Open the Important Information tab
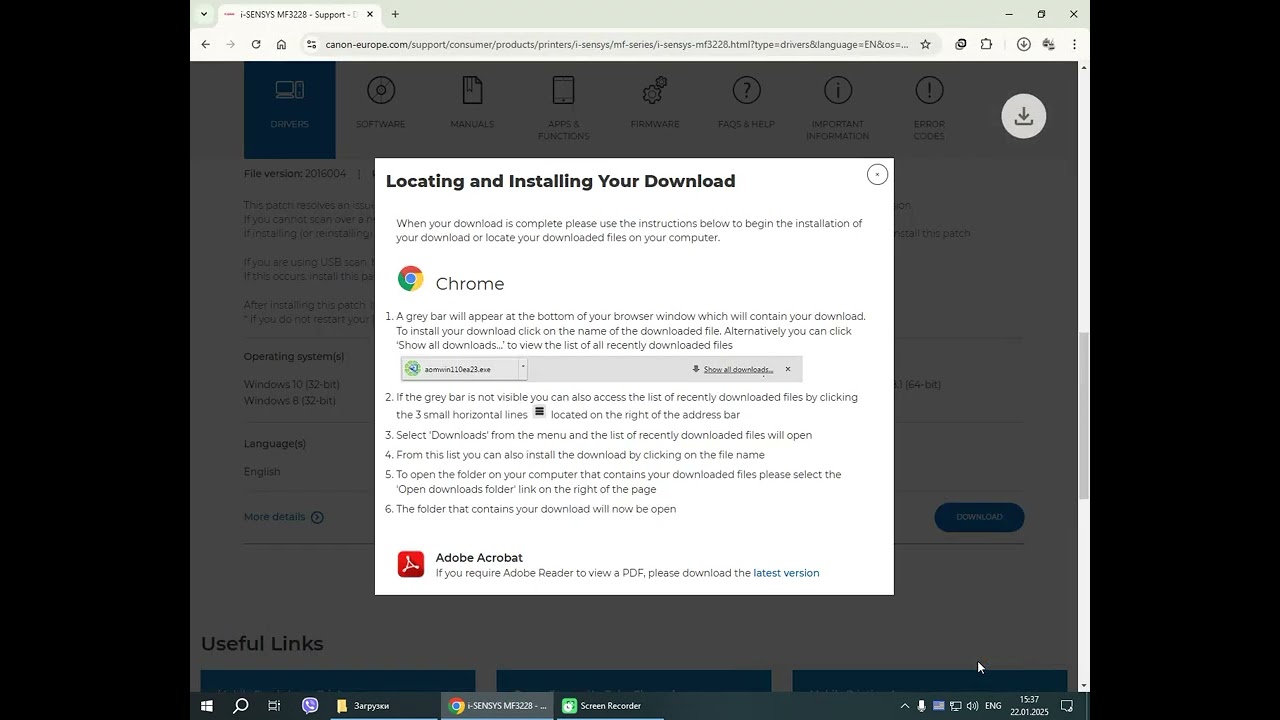 [838, 110]
